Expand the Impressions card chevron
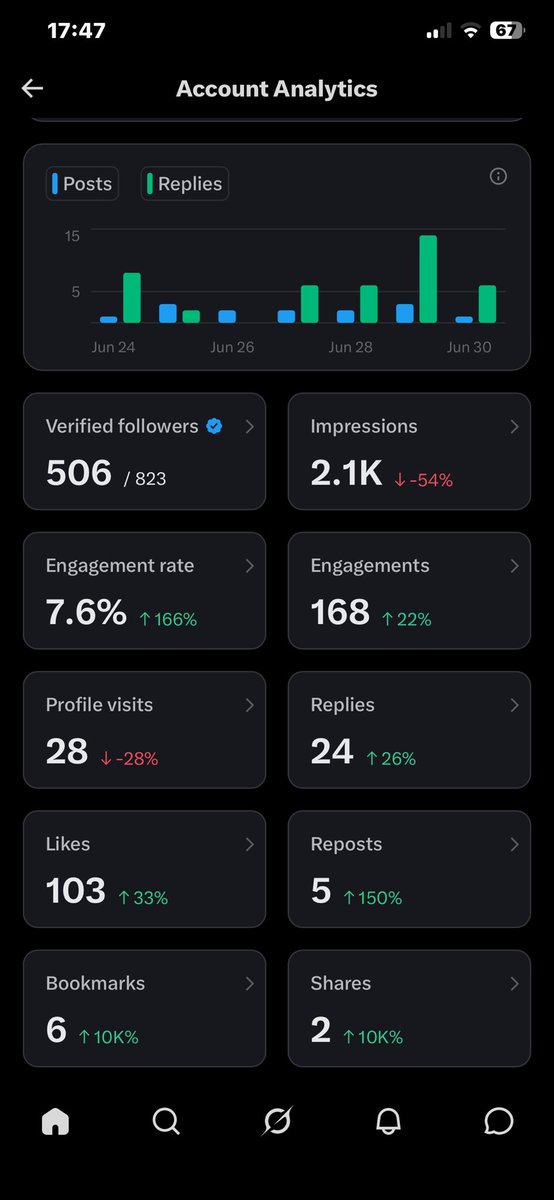 pyautogui.click(x=514, y=426)
